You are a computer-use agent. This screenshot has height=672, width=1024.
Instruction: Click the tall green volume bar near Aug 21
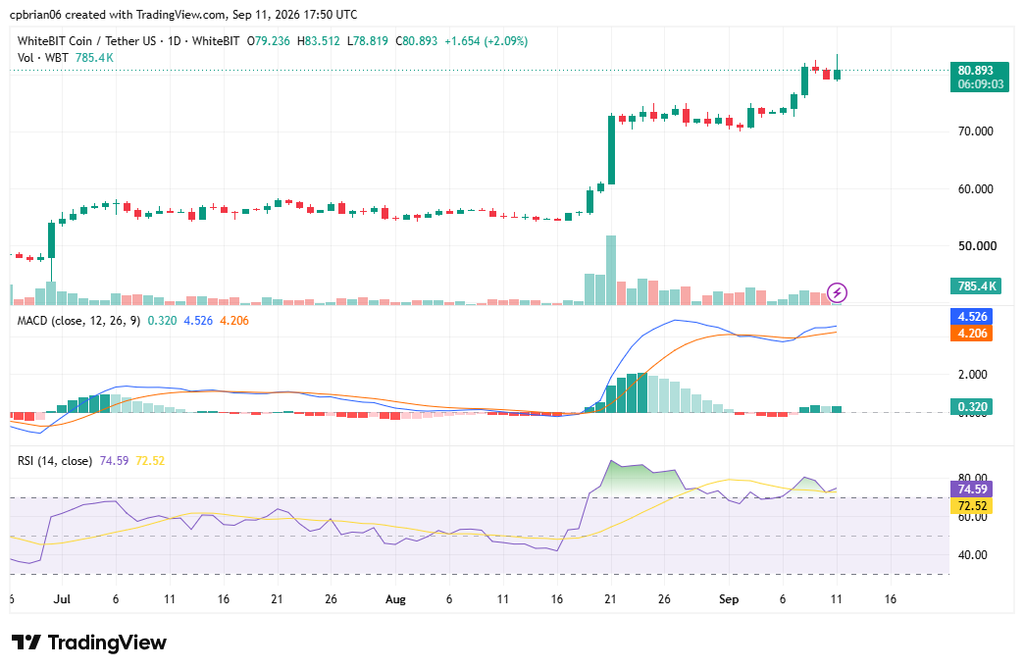[x=611, y=270]
